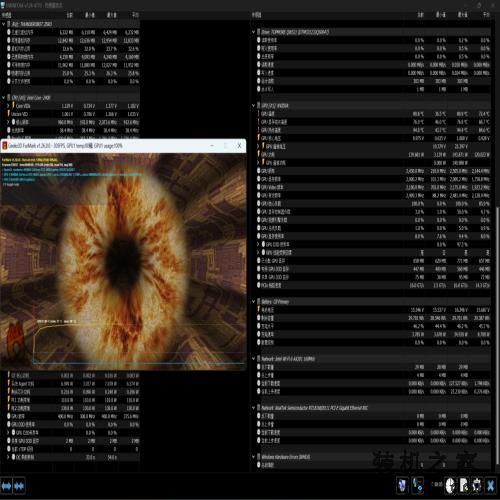500x500 pixels.
Task: Select the Uncore VID row
Action: coord(73,114)
